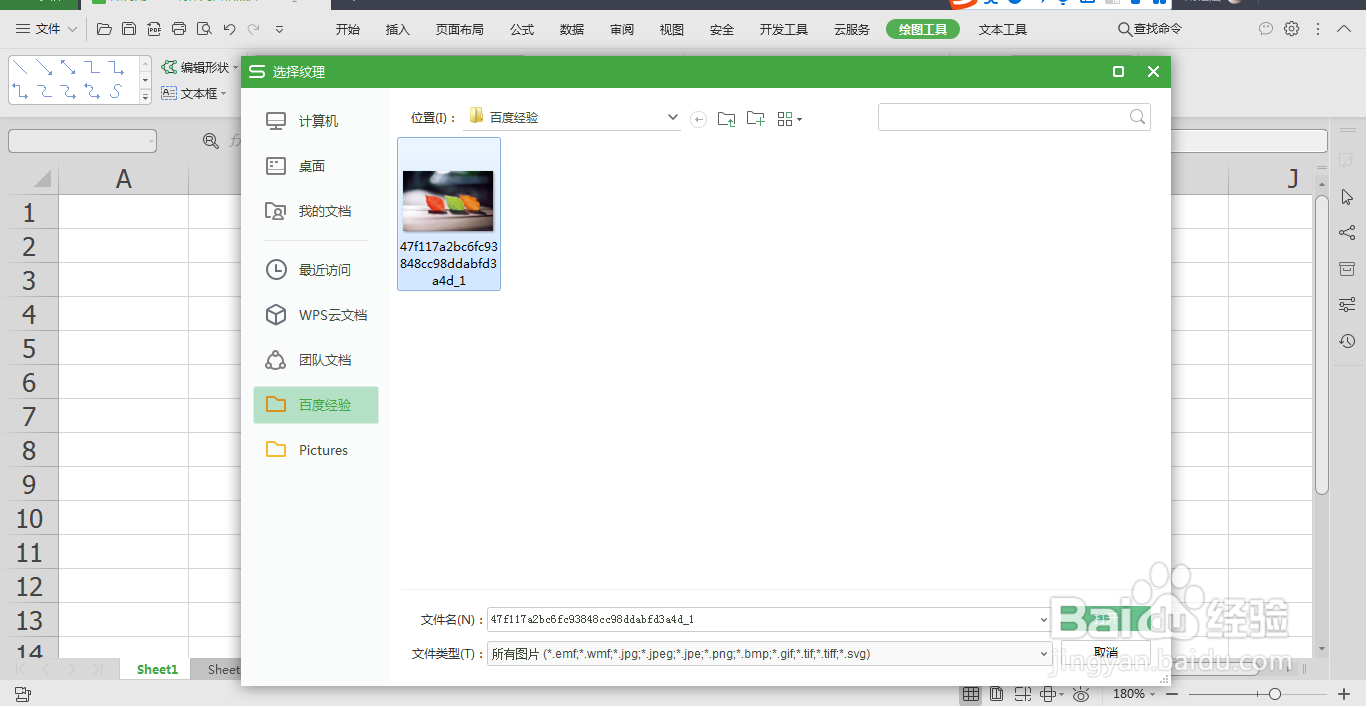Expand the file type dropdown list
Image resolution: width=1367 pixels, height=708 pixels.
point(1043,653)
